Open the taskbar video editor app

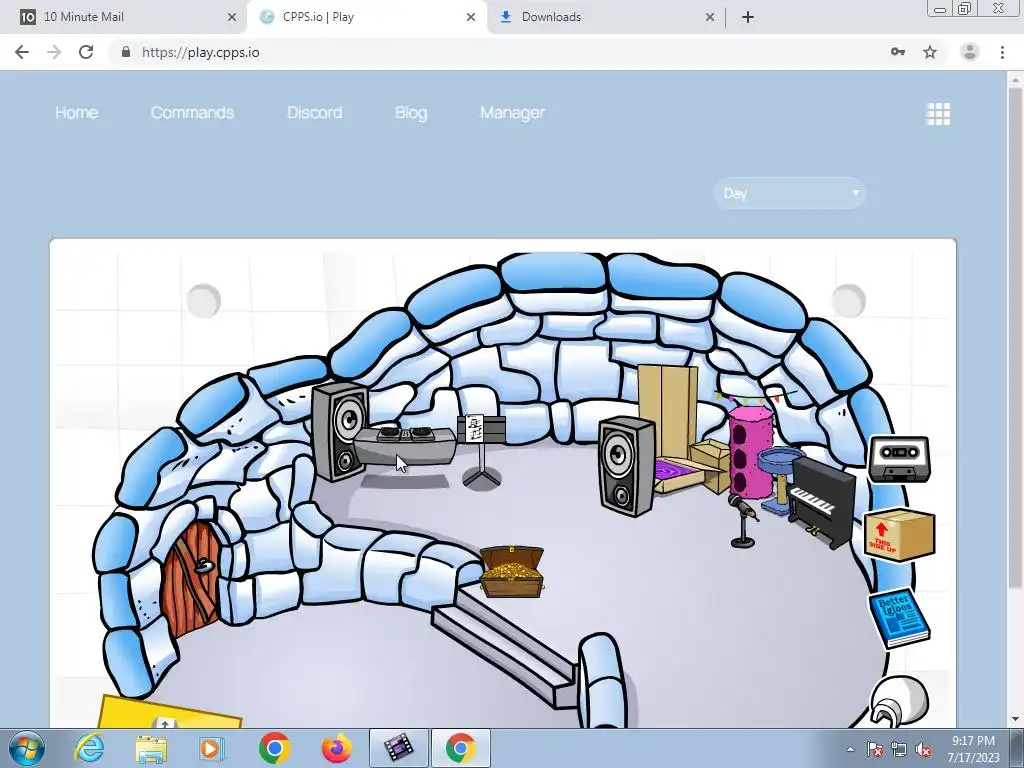(x=398, y=748)
